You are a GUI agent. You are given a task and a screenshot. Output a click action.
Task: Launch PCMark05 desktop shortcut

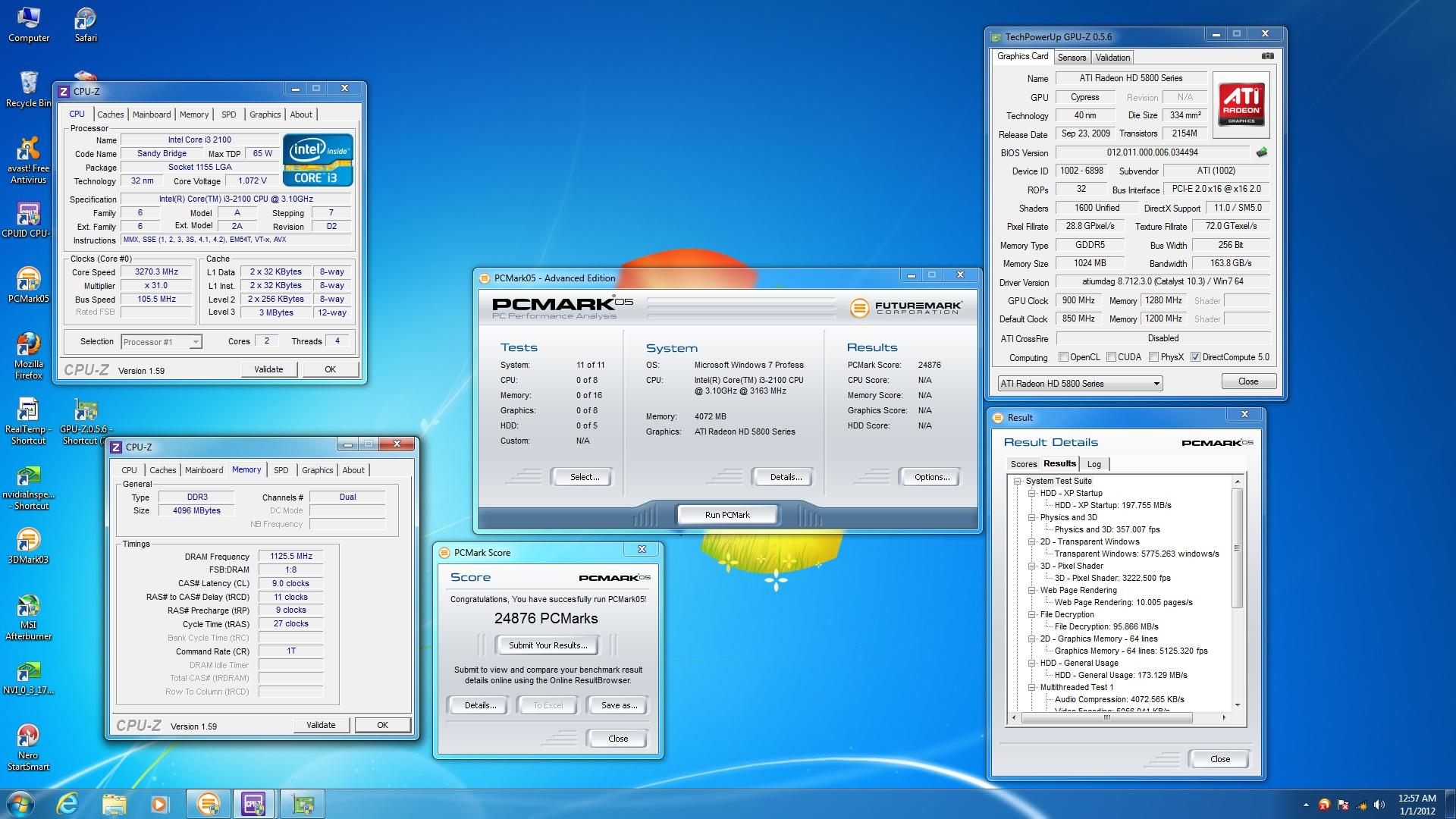(x=28, y=285)
